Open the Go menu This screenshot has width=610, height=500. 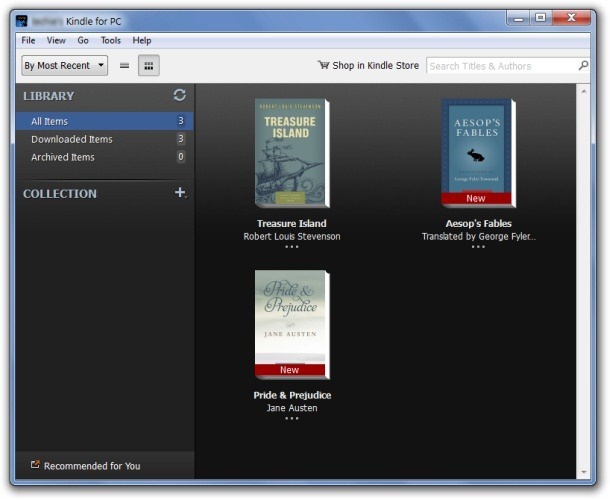point(83,40)
